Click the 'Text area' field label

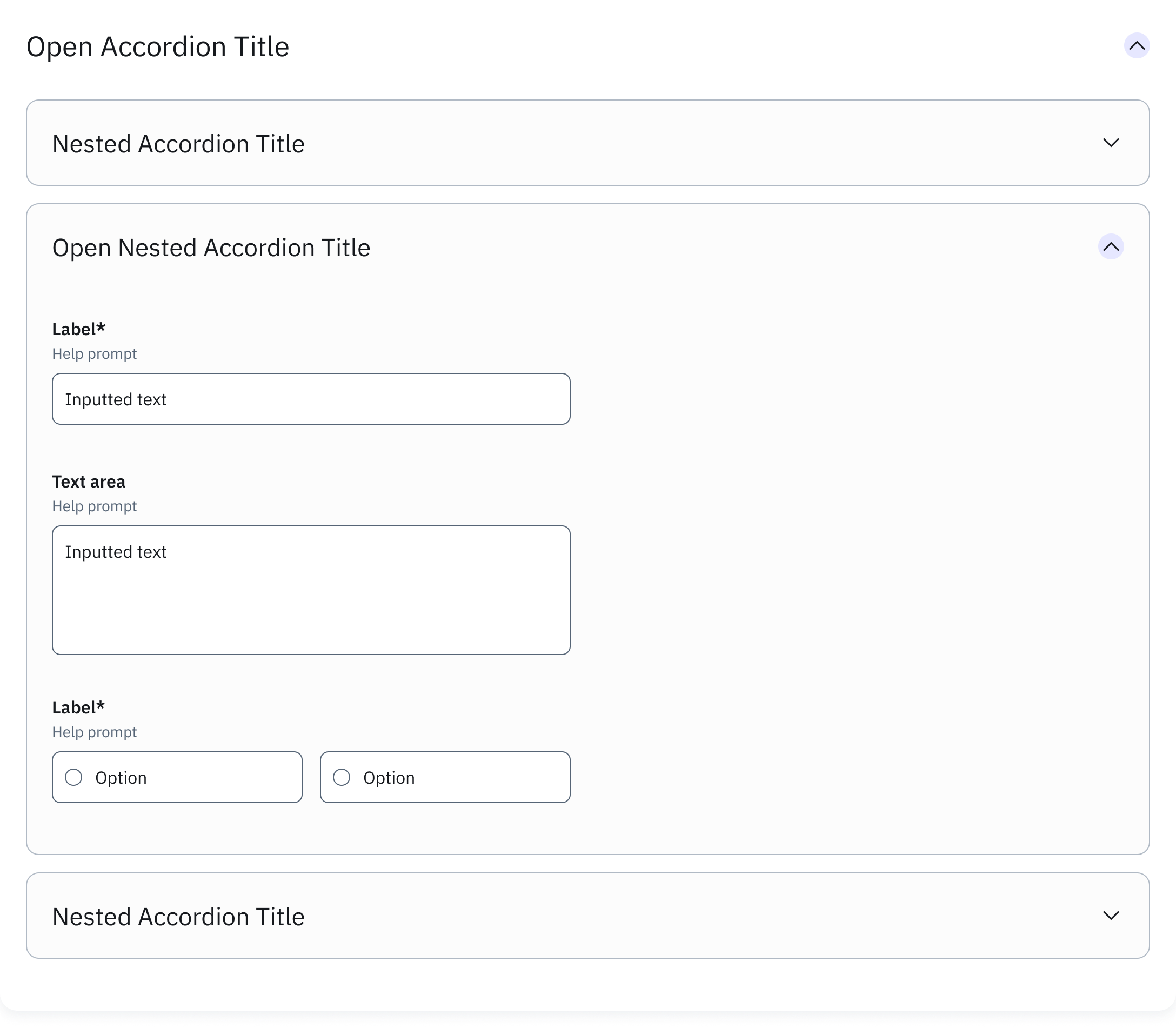click(x=89, y=482)
